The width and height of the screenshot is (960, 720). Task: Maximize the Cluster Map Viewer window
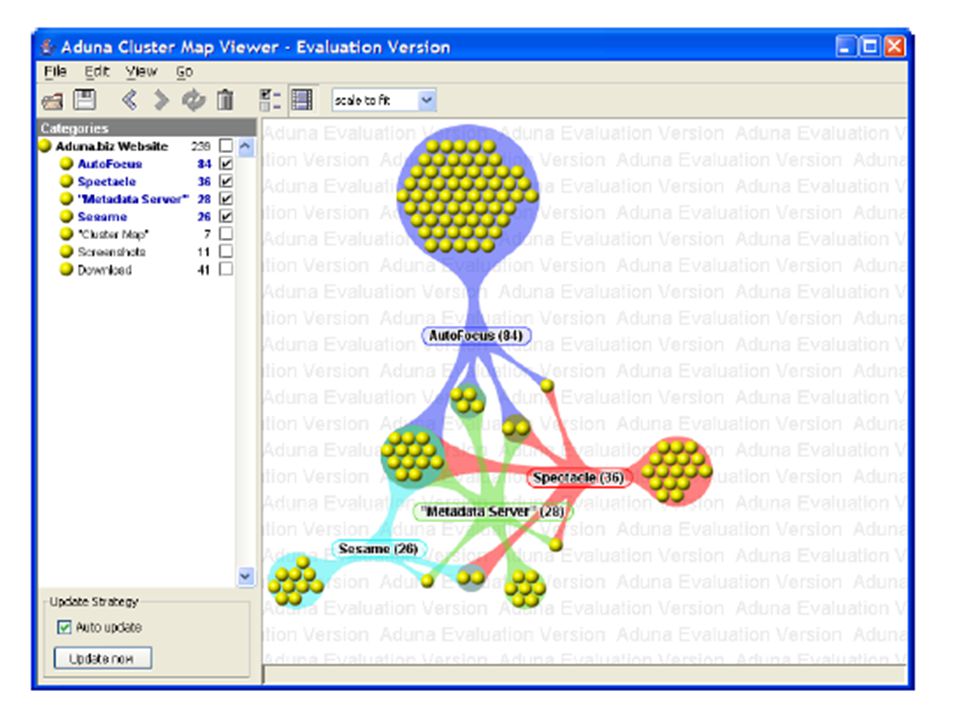coord(870,47)
